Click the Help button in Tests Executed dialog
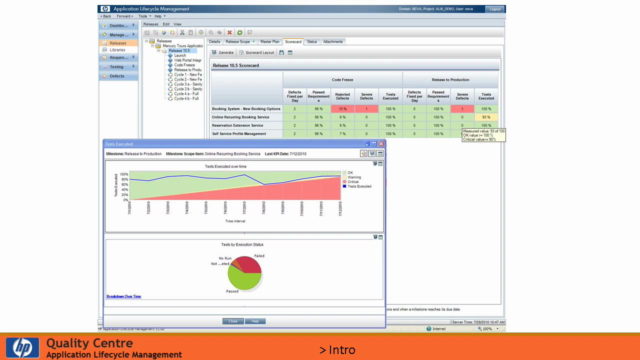640x360 pixels. pos(256,321)
